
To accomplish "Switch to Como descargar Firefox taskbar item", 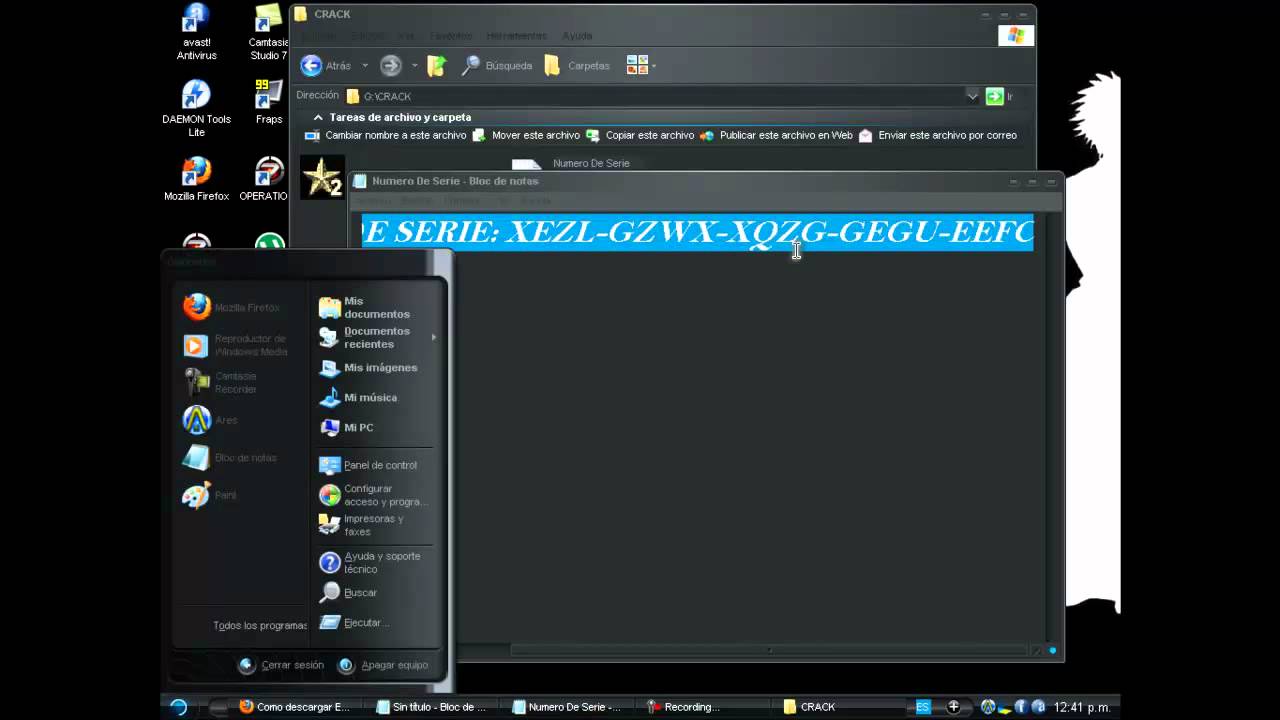I will tap(296, 707).
